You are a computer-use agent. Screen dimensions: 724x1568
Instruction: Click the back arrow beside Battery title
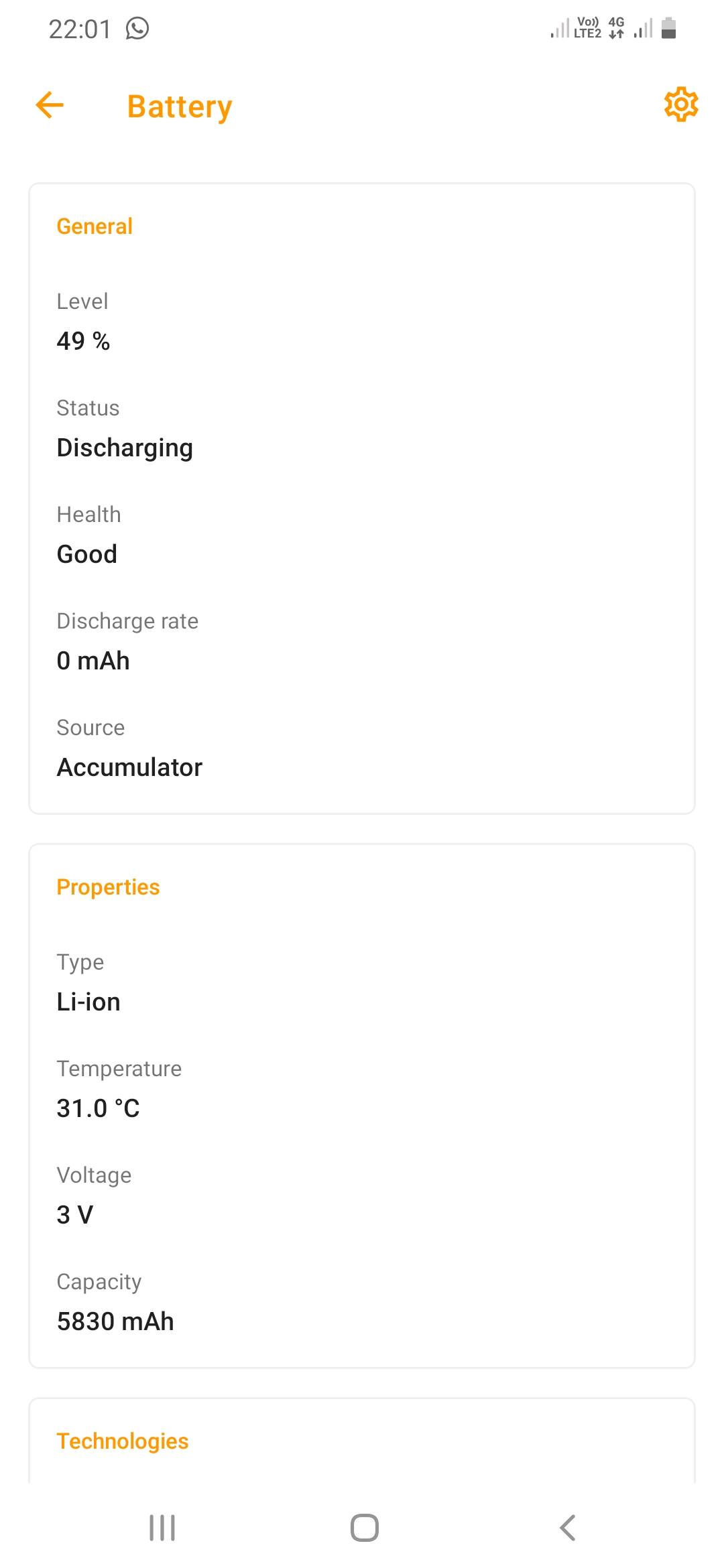pos(49,105)
